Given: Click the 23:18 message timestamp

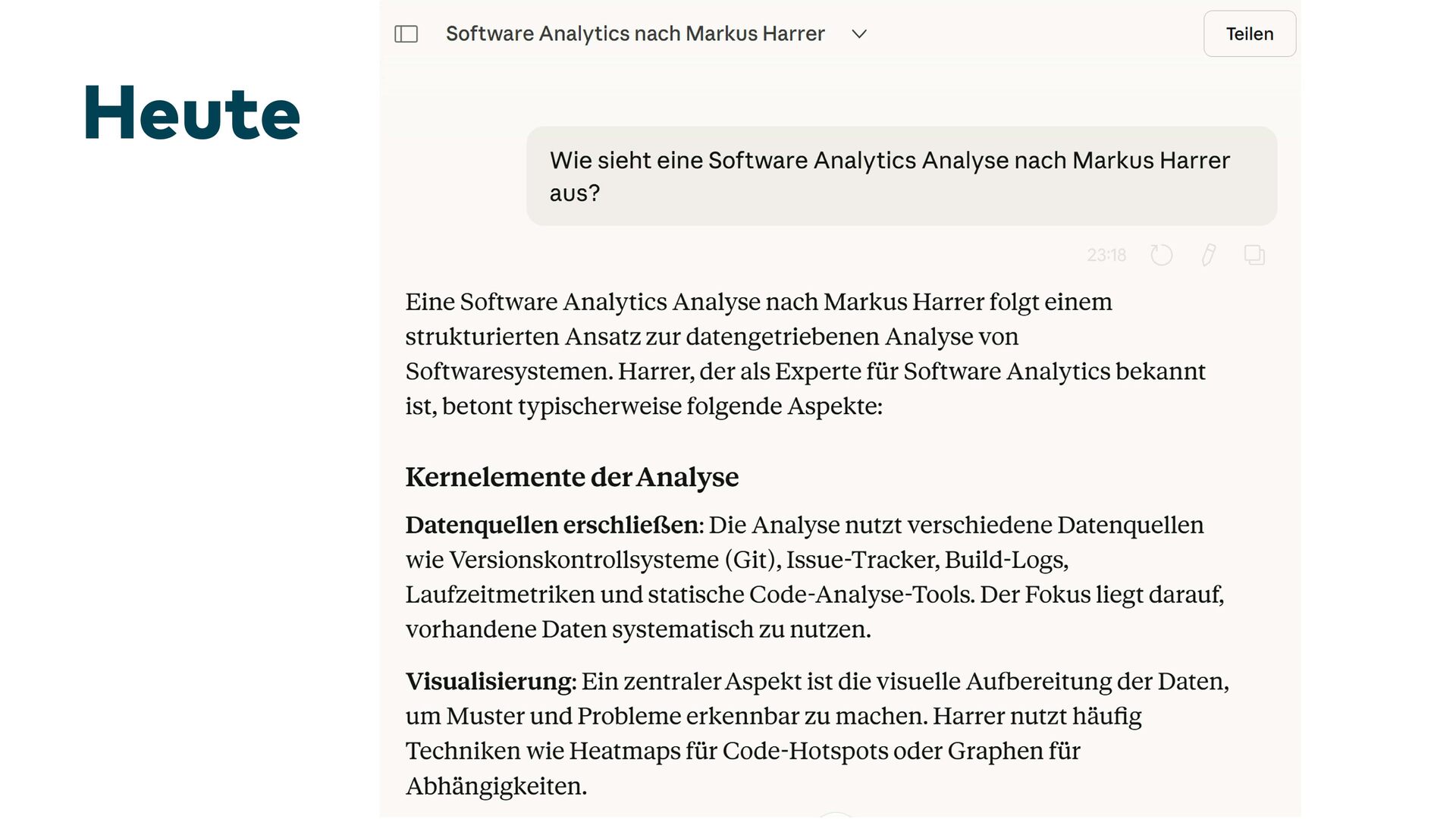Looking at the screenshot, I should [x=1106, y=256].
